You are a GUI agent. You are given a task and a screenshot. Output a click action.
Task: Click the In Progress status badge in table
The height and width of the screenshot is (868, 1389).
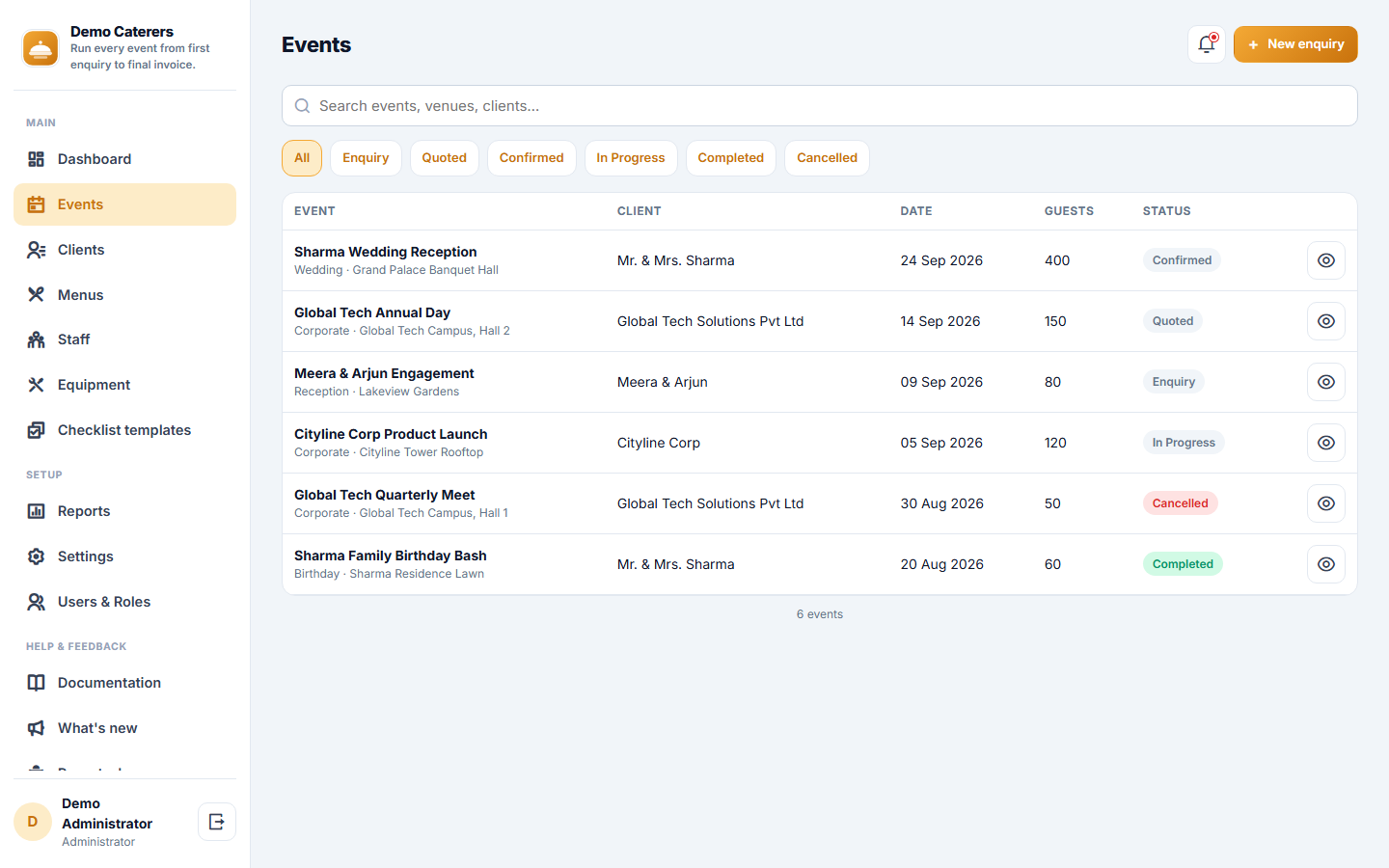click(x=1184, y=443)
